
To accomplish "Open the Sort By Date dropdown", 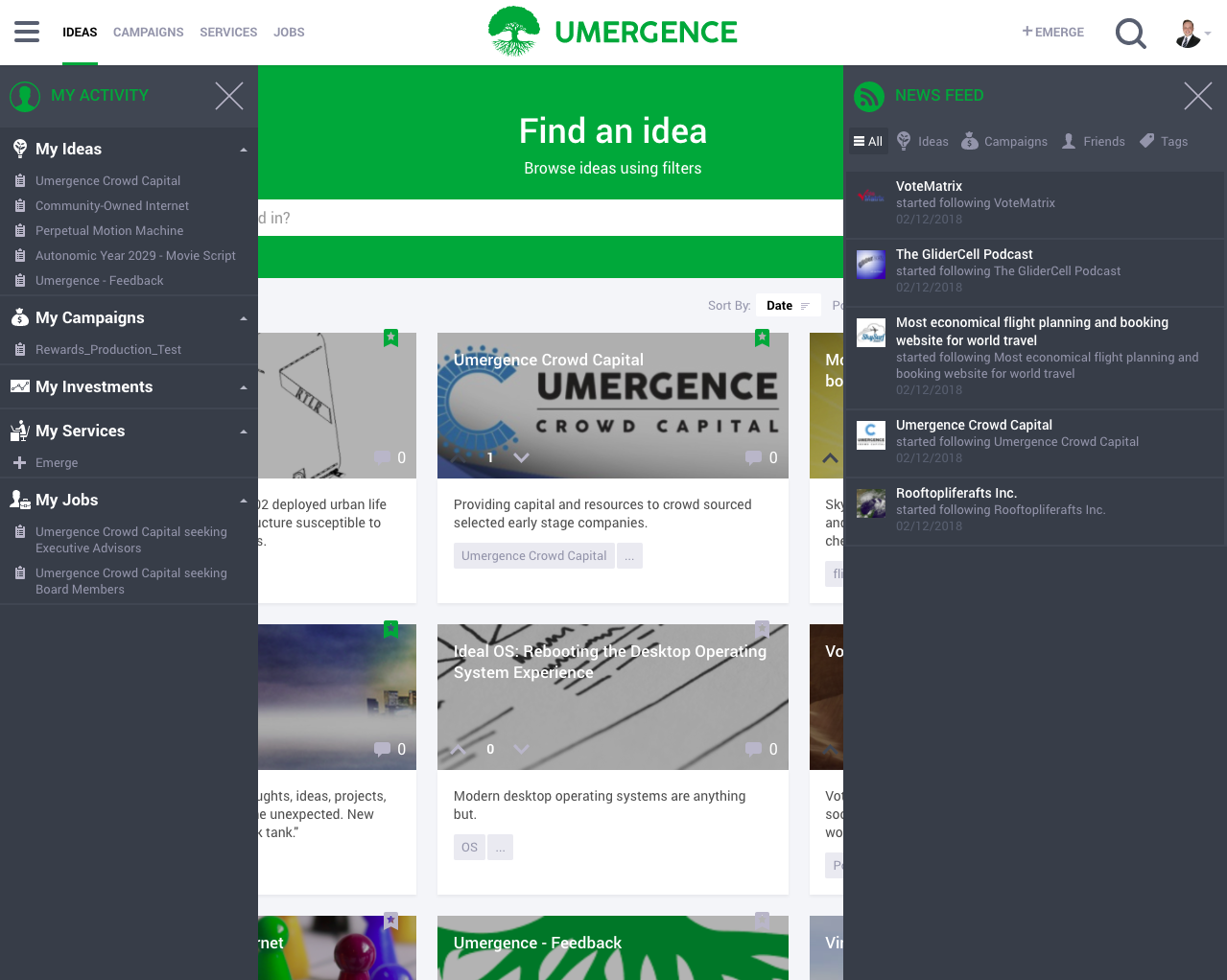I will (x=788, y=305).
